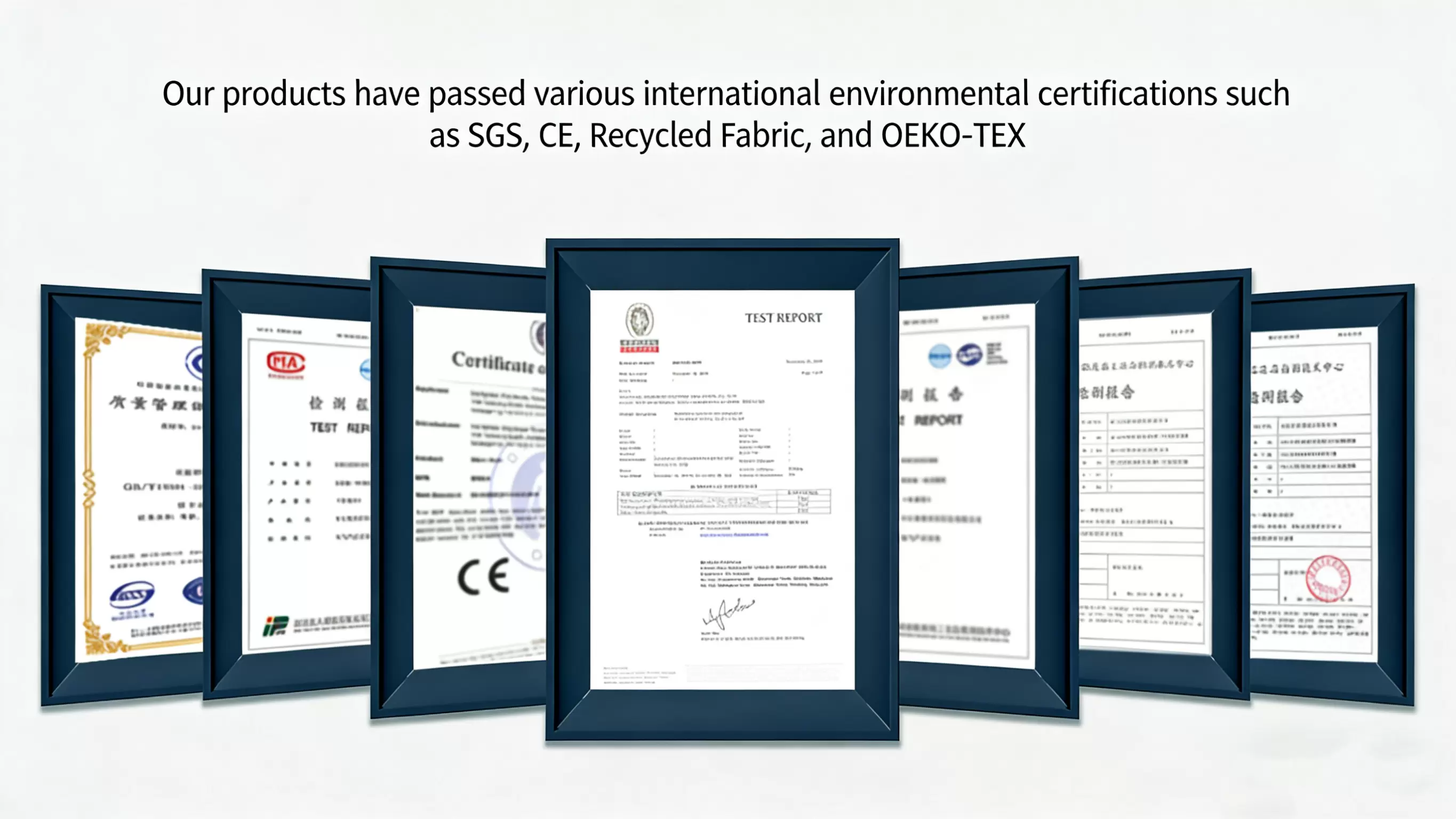
Task: Click the TEST REPORT heading in center frame
Action: 783,318
